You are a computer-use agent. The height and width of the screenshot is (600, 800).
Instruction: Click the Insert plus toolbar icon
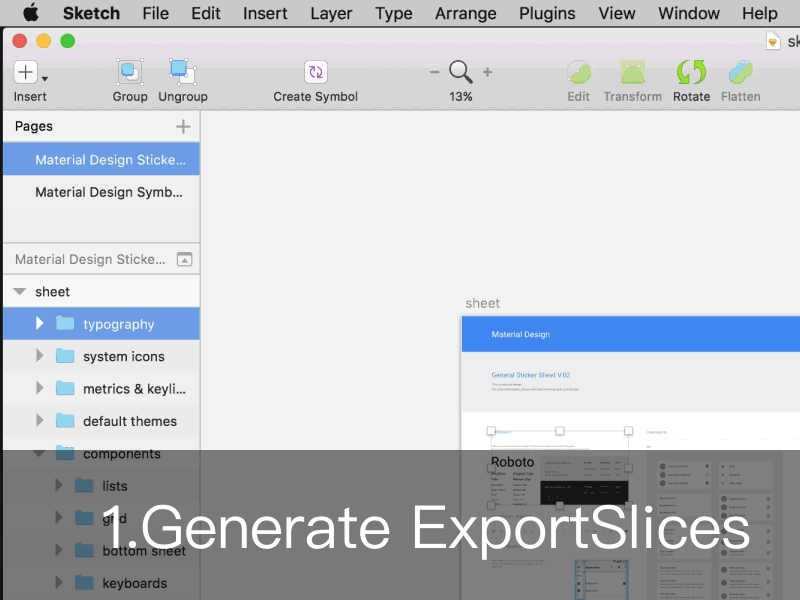coord(25,72)
